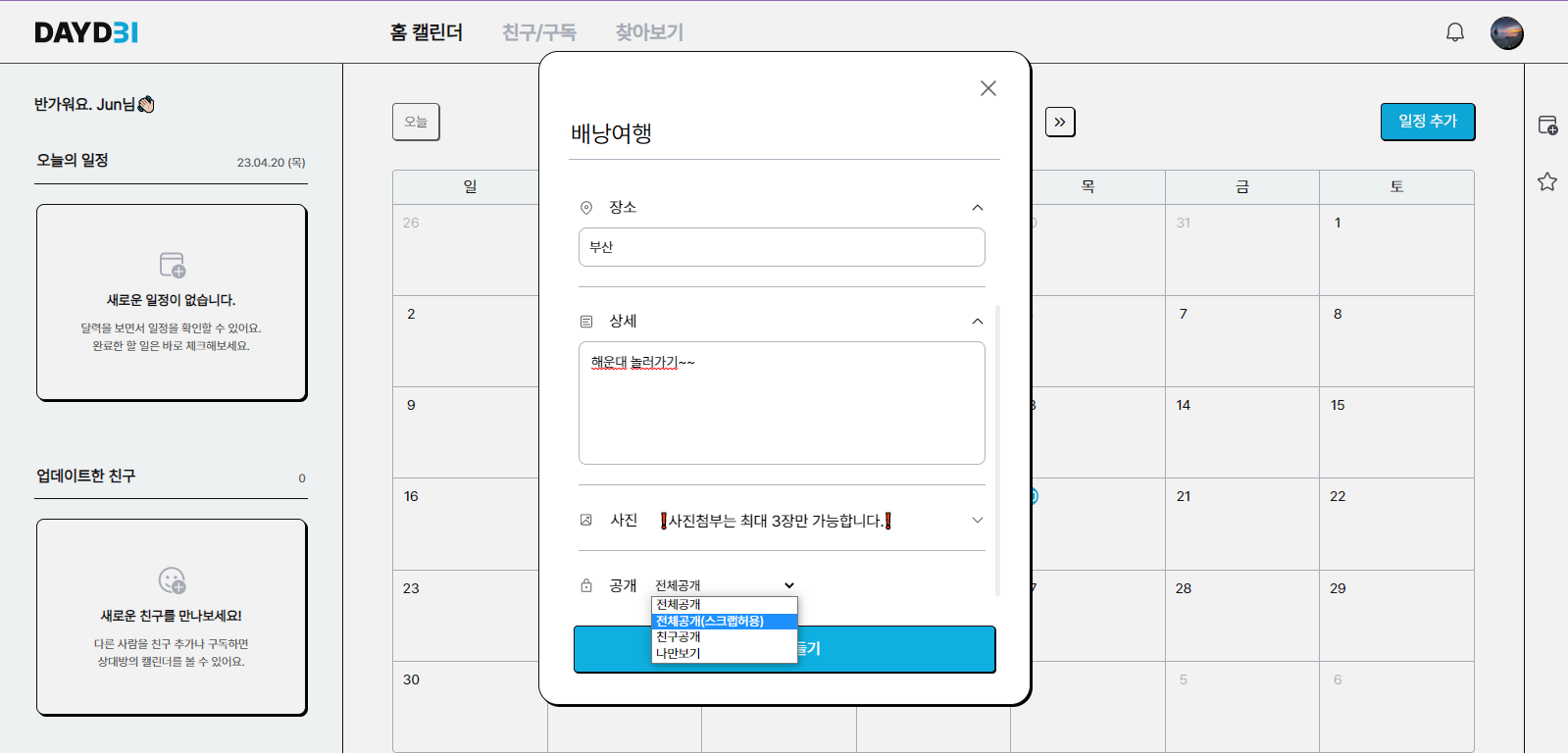
Task: Click the calendar icon in 오늘의 일정 card
Action: pos(173,265)
